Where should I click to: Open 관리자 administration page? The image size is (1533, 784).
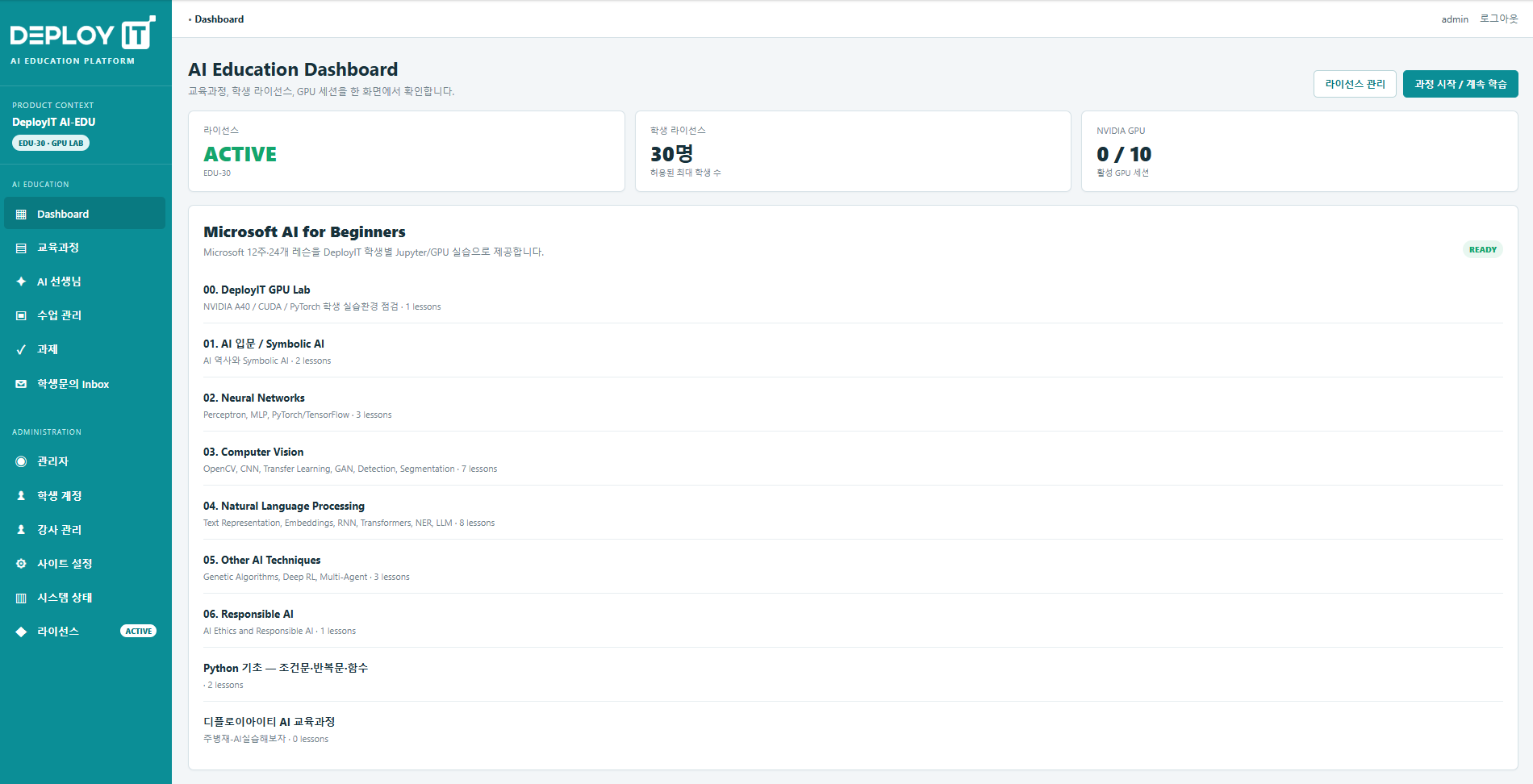click(x=85, y=461)
